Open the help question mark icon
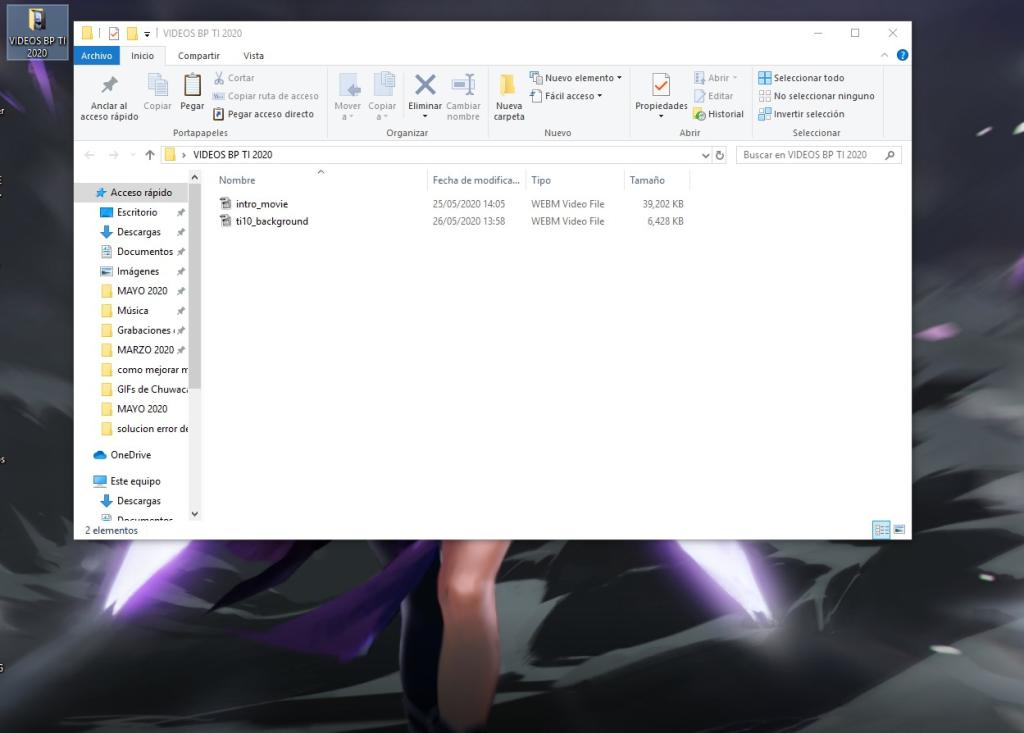1024x733 pixels. 902,56
